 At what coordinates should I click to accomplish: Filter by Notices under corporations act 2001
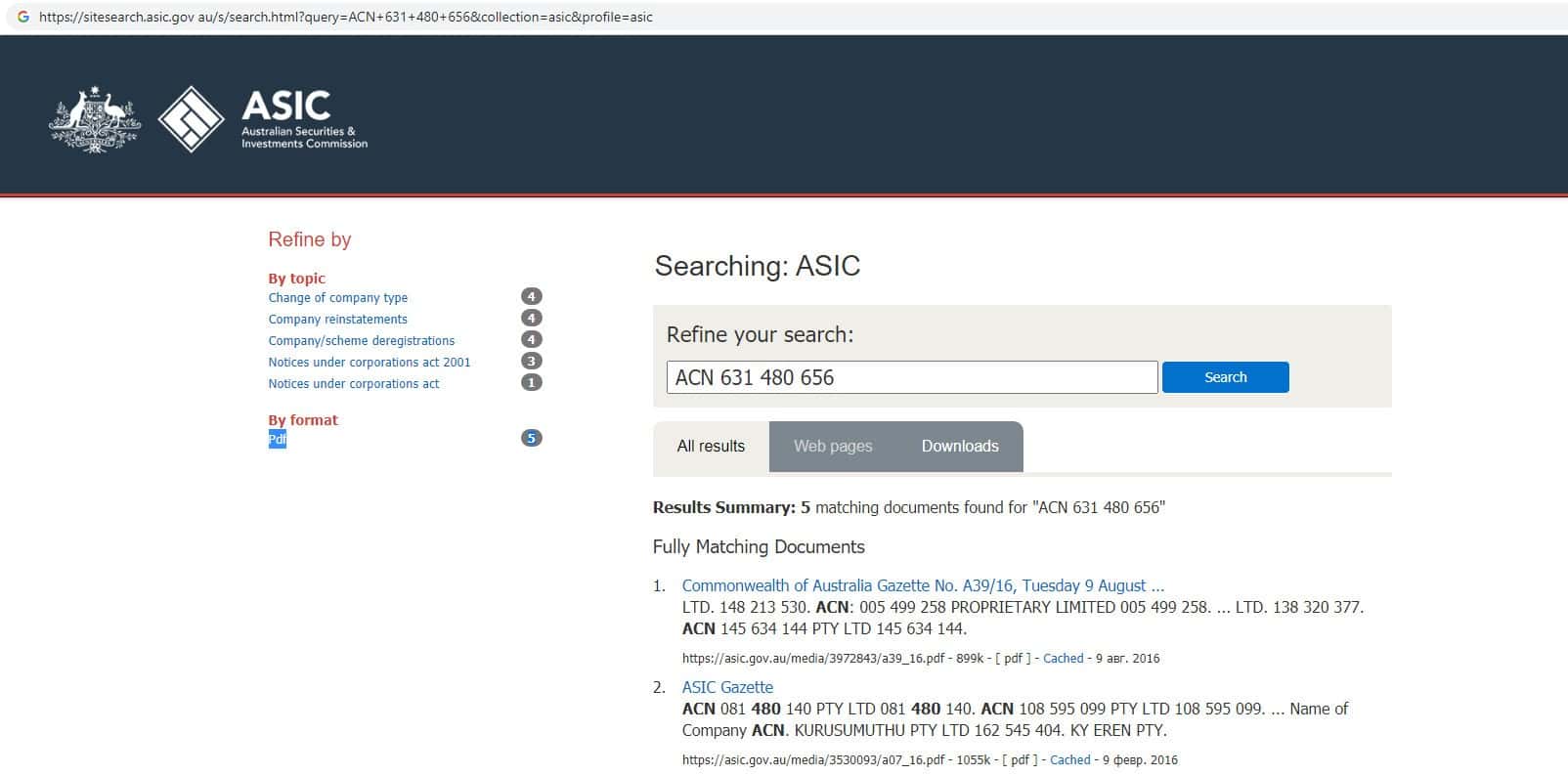[x=370, y=363]
